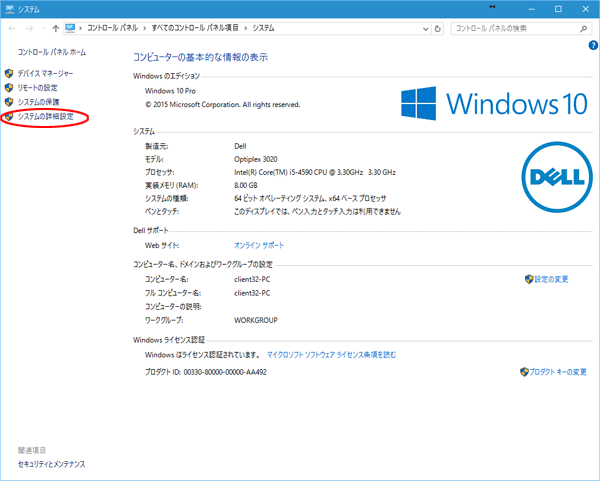Click shield icon beside プロダクト キーの変更
Image resolution: width=600 pixels, height=481 pixels.
[x=524, y=372]
